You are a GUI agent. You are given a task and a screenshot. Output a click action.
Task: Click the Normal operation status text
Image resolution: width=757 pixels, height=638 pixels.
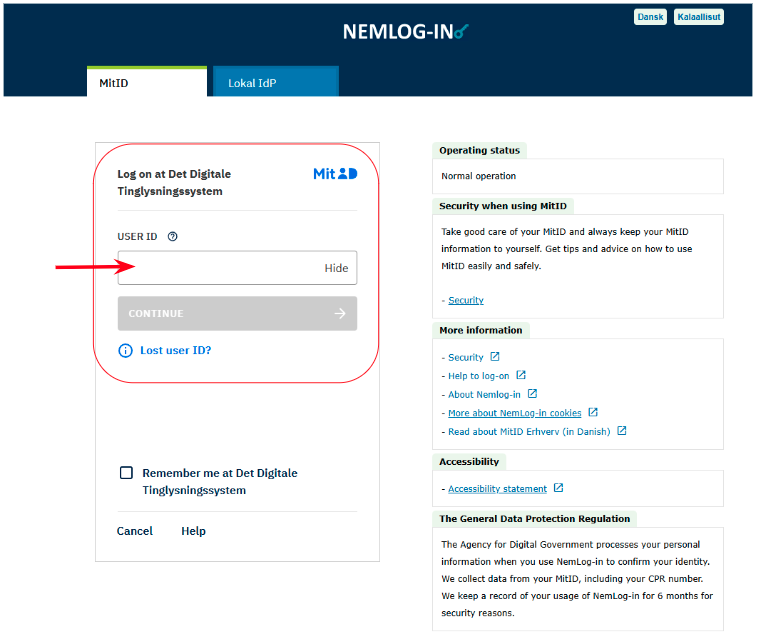click(x=478, y=176)
